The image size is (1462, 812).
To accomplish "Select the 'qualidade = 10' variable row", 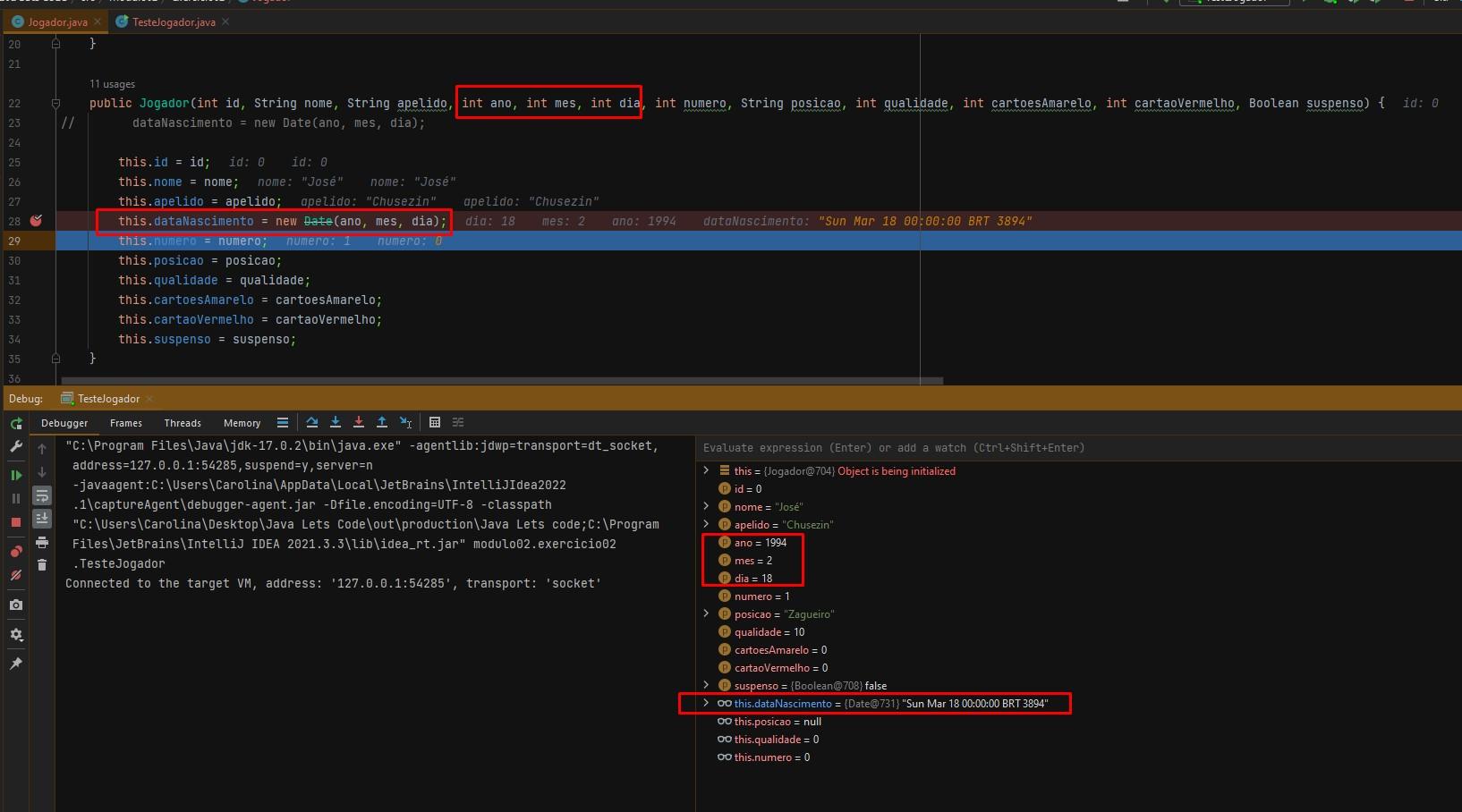I will (1078, 632).
